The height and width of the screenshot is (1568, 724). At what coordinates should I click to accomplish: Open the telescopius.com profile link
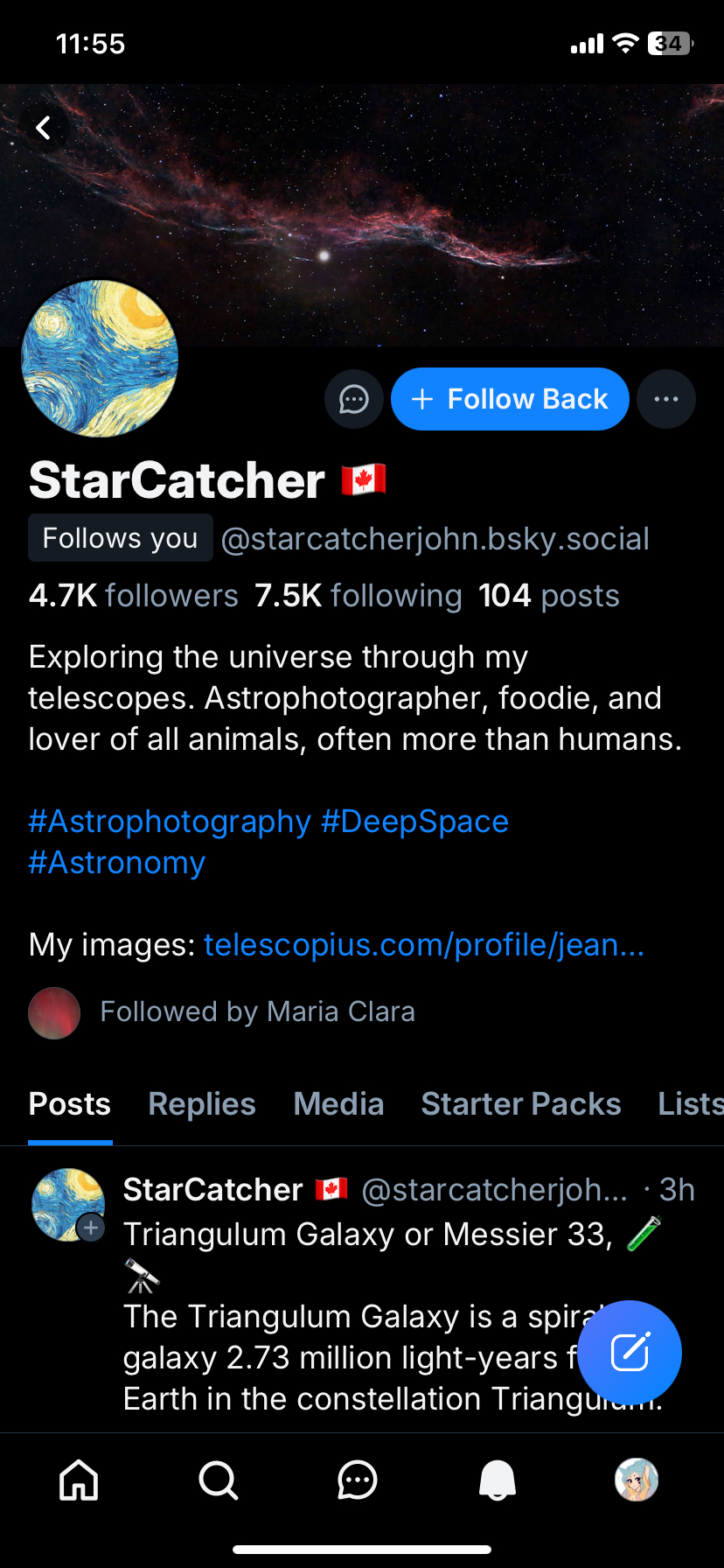(x=424, y=945)
